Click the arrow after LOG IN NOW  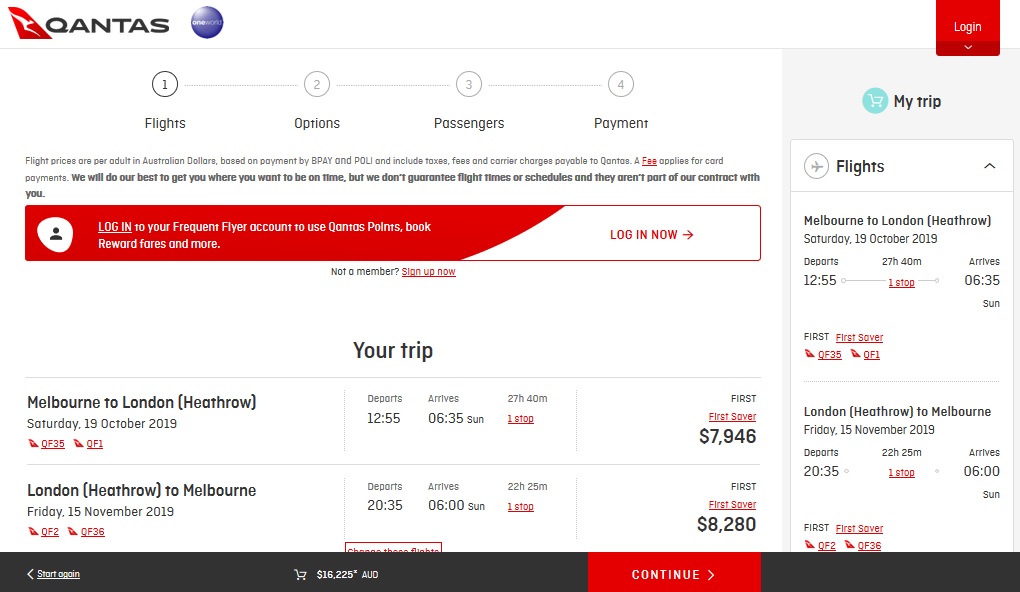pyautogui.click(x=688, y=235)
